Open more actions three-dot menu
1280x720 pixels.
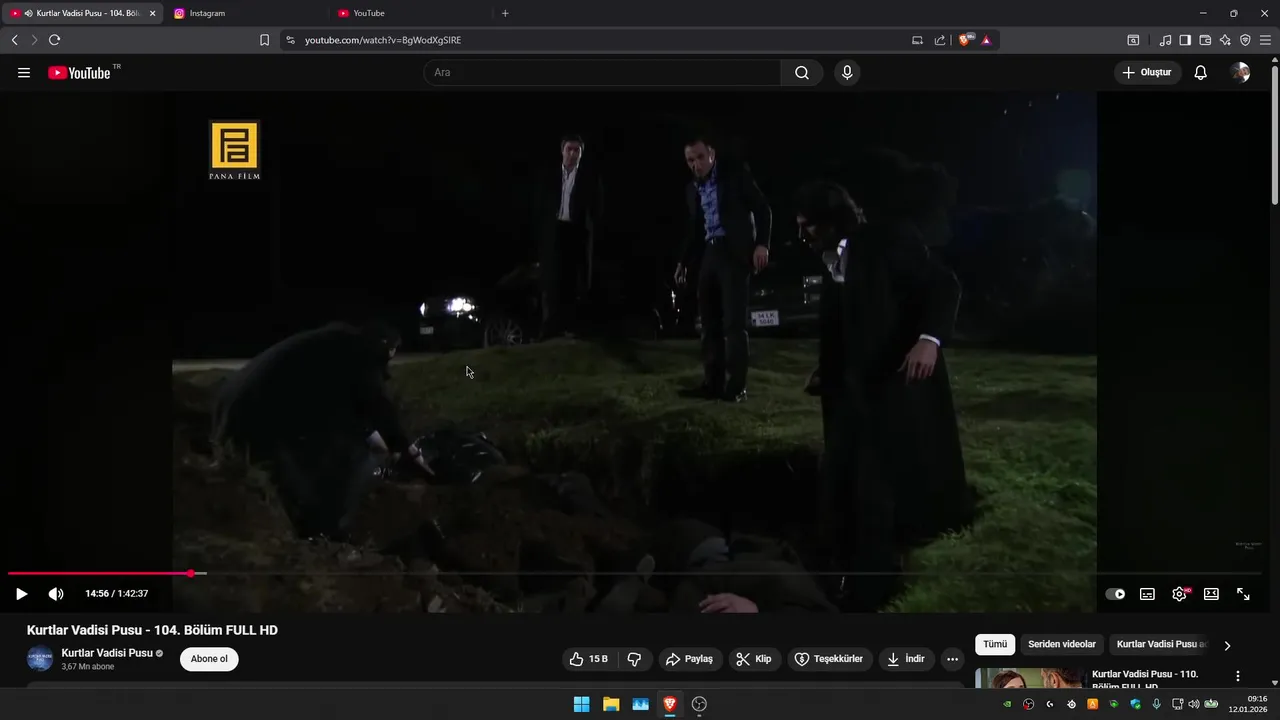952,659
